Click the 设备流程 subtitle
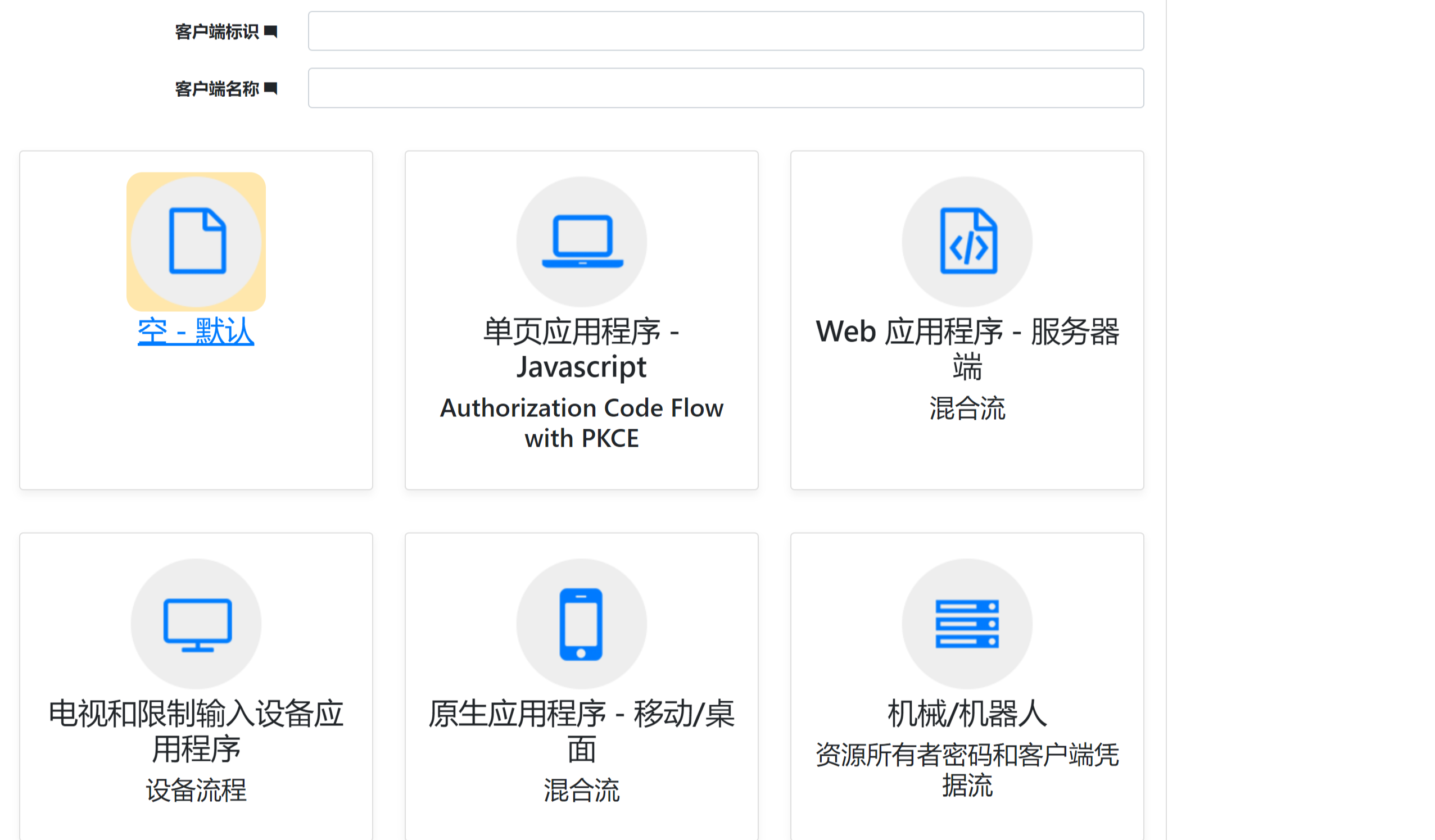This screenshot has height=840, width=1435. [x=197, y=791]
